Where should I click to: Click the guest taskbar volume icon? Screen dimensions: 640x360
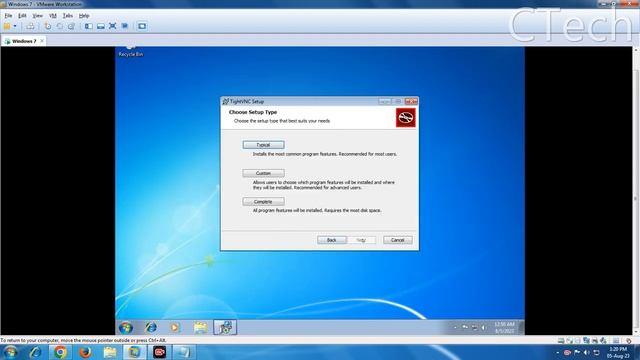[483, 327]
